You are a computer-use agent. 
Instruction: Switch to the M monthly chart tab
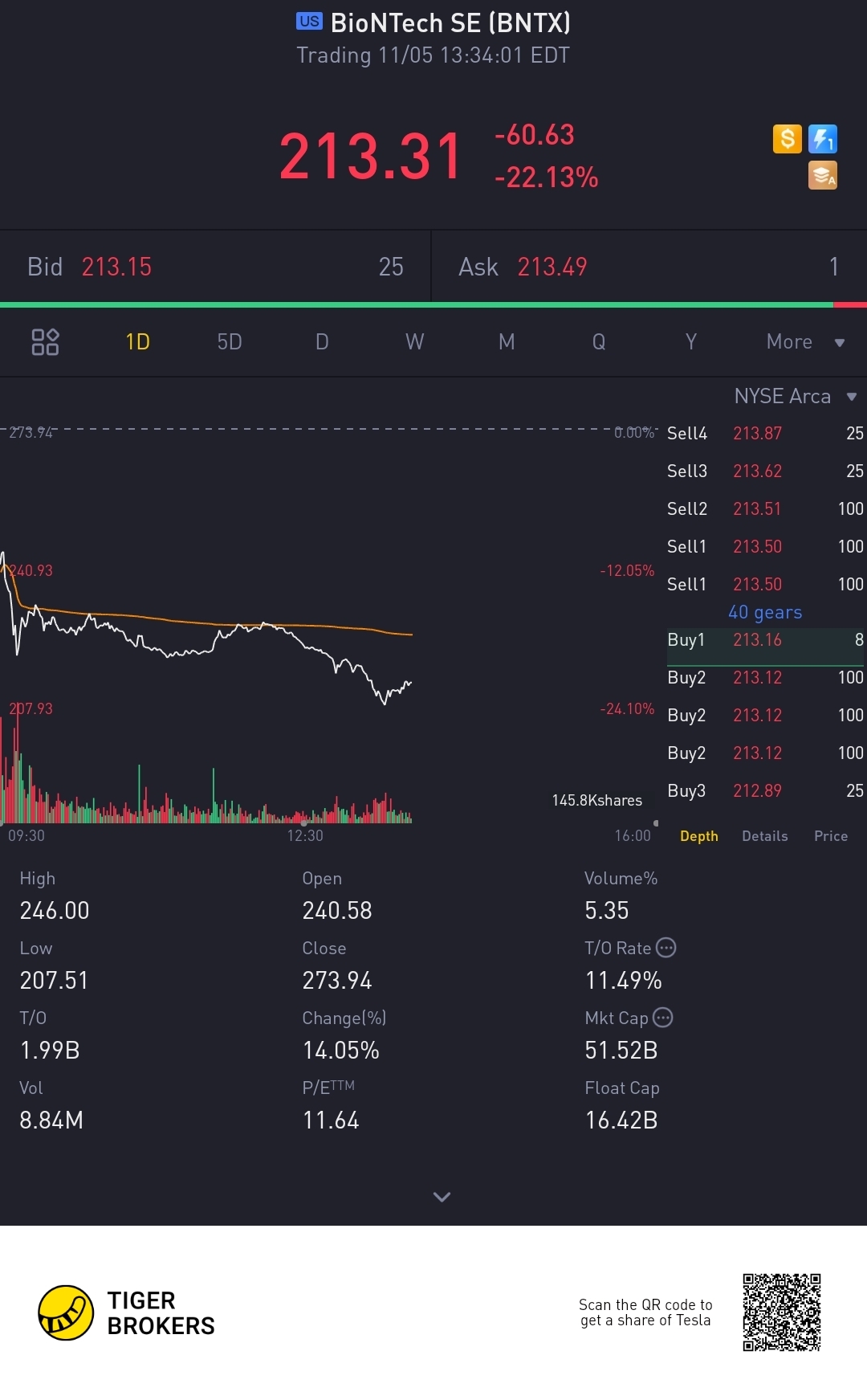tap(507, 342)
